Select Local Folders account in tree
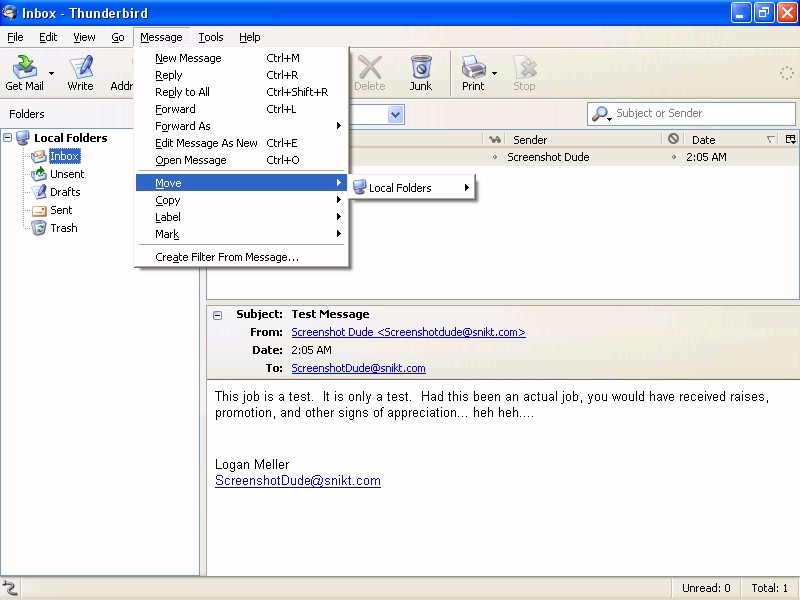The width and height of the screenshot is (800, 600). (x=70, y=138)
